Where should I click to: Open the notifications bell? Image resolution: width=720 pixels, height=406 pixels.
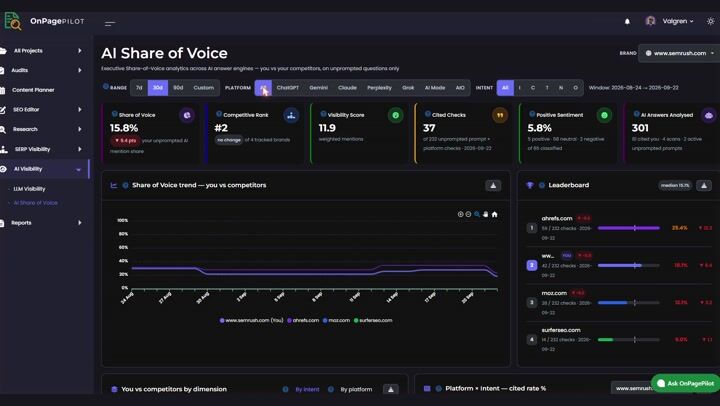627,22
